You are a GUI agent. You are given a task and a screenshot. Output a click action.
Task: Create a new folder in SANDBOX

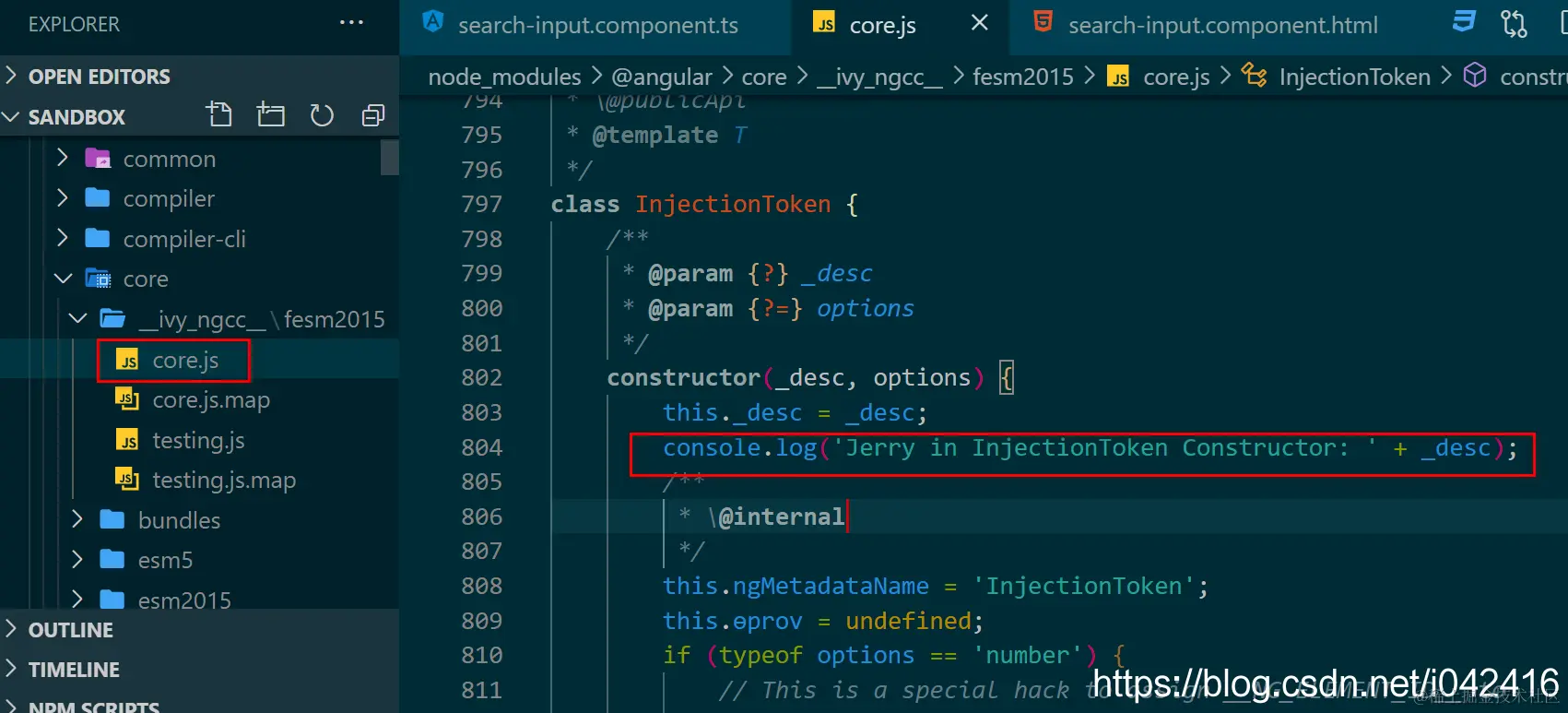[270, 115]
